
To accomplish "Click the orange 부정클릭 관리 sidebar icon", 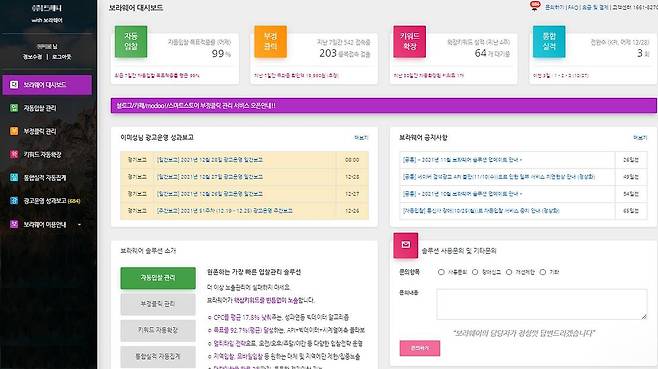I will coord(14,131).
